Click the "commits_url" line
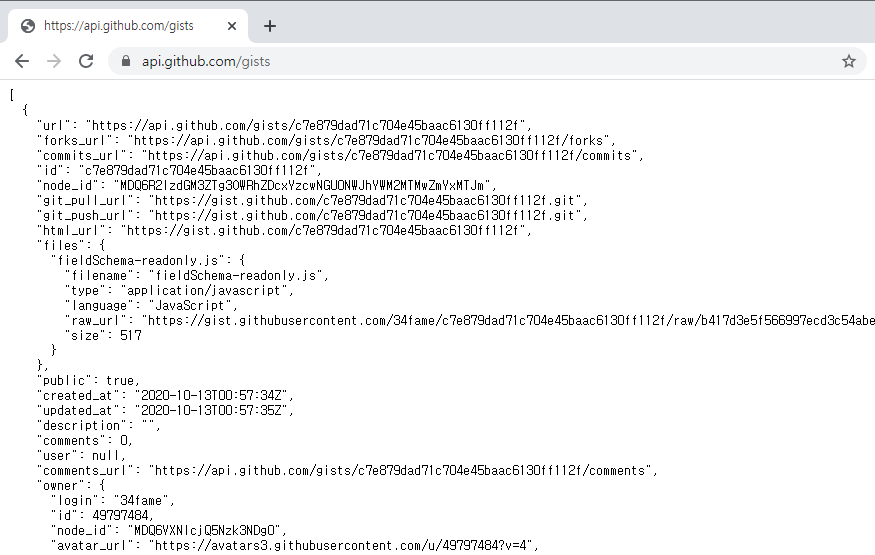This screenshot has height=555, width=875. tap(340, 155)
